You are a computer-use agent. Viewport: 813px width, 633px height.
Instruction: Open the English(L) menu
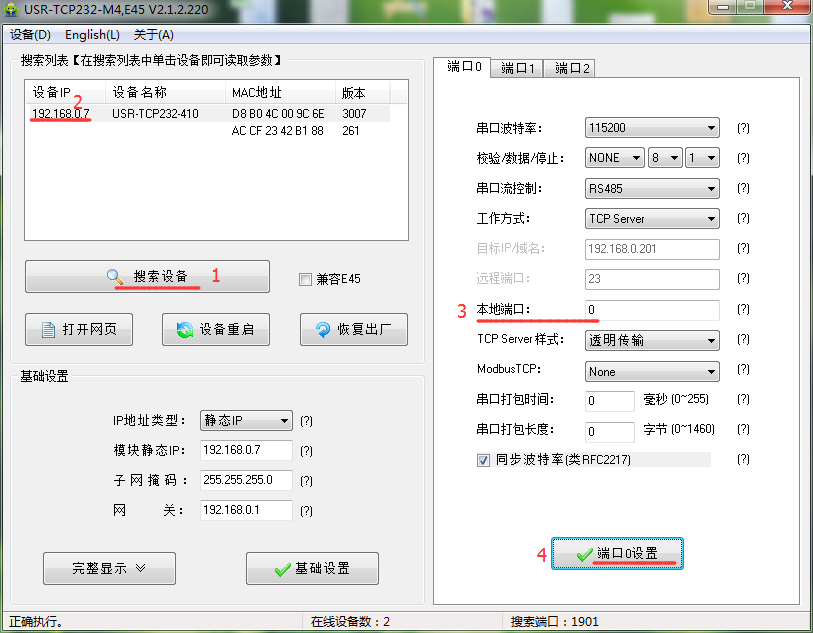[x=92, y=35]
